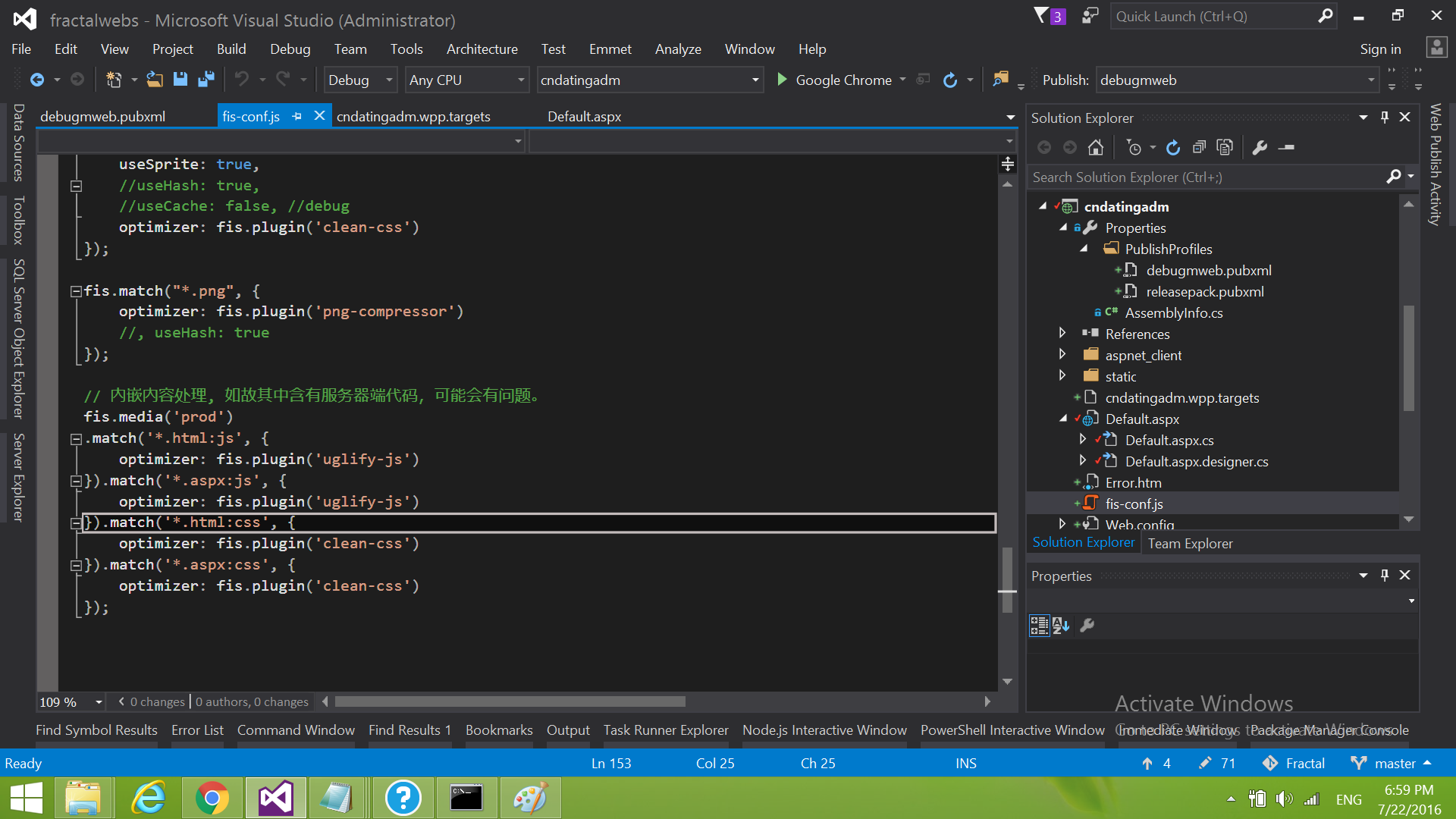Click the Navigate Backward arrow
This screenshot has height=819, width=1456.
(x=38, y=79)
